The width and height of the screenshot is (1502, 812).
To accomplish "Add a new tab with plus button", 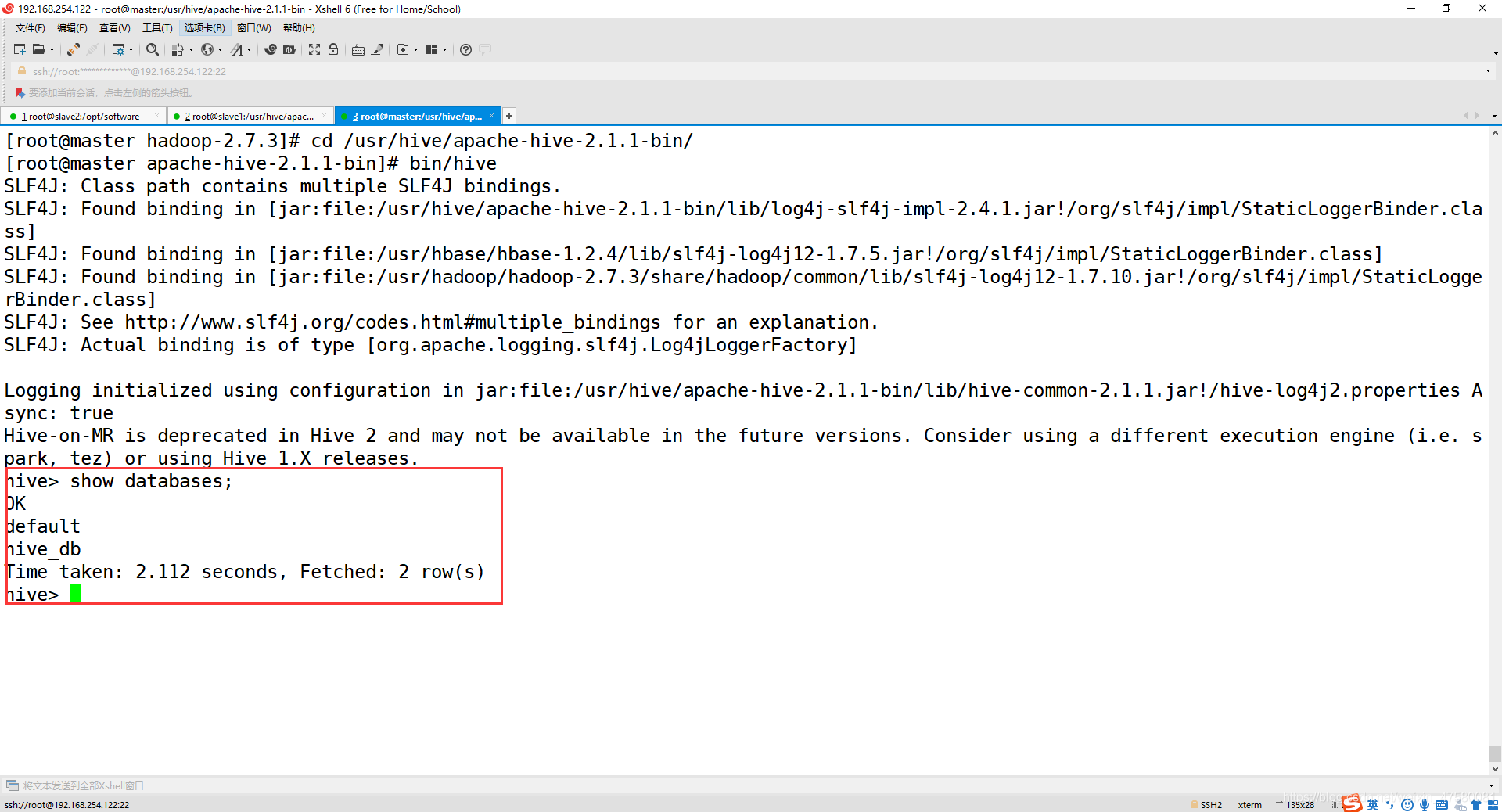I will [509, 116].
